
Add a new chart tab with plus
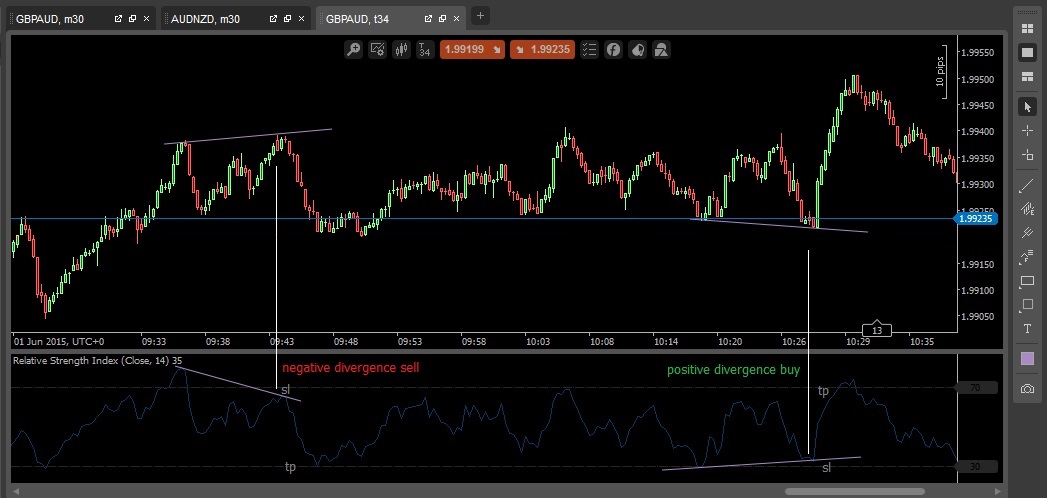pos(480,15)
